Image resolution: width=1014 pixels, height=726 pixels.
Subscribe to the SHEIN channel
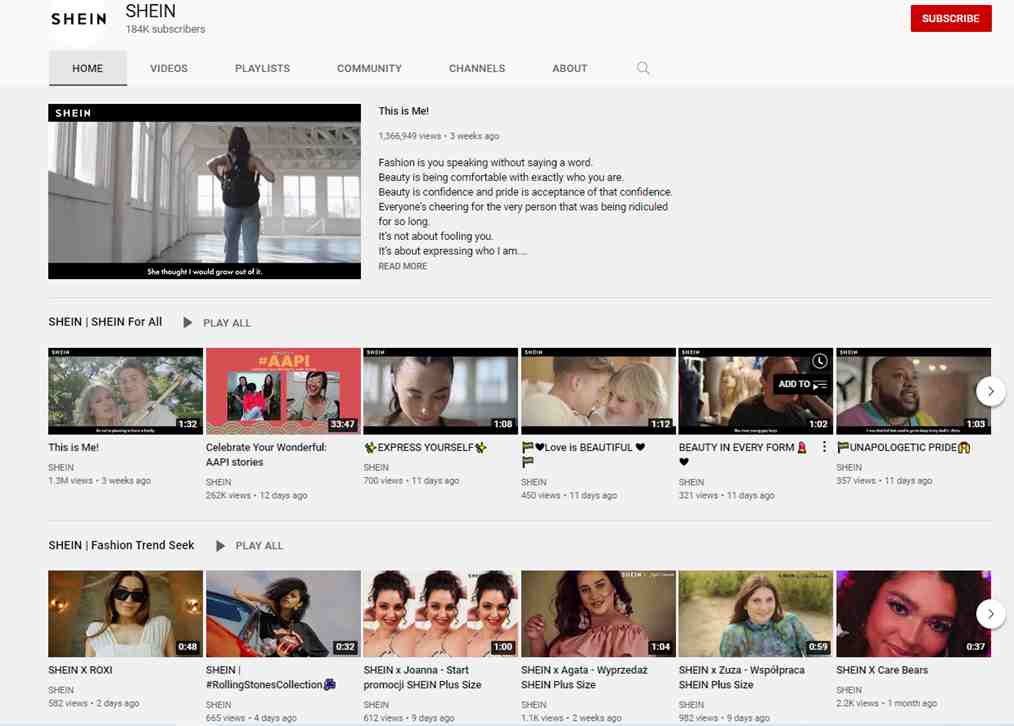(951, 18)
